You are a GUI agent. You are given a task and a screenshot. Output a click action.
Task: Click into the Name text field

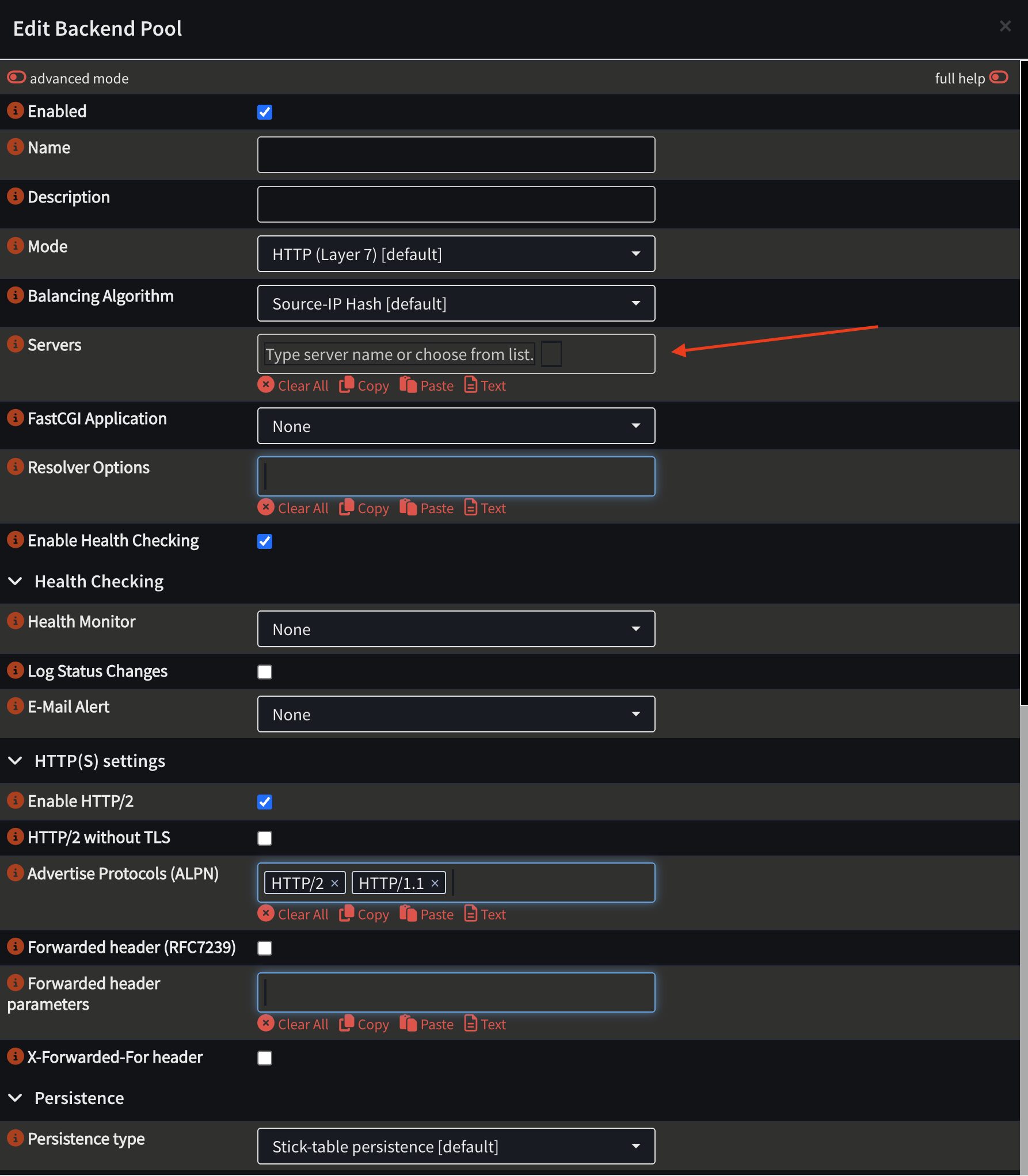click(456, 155)
